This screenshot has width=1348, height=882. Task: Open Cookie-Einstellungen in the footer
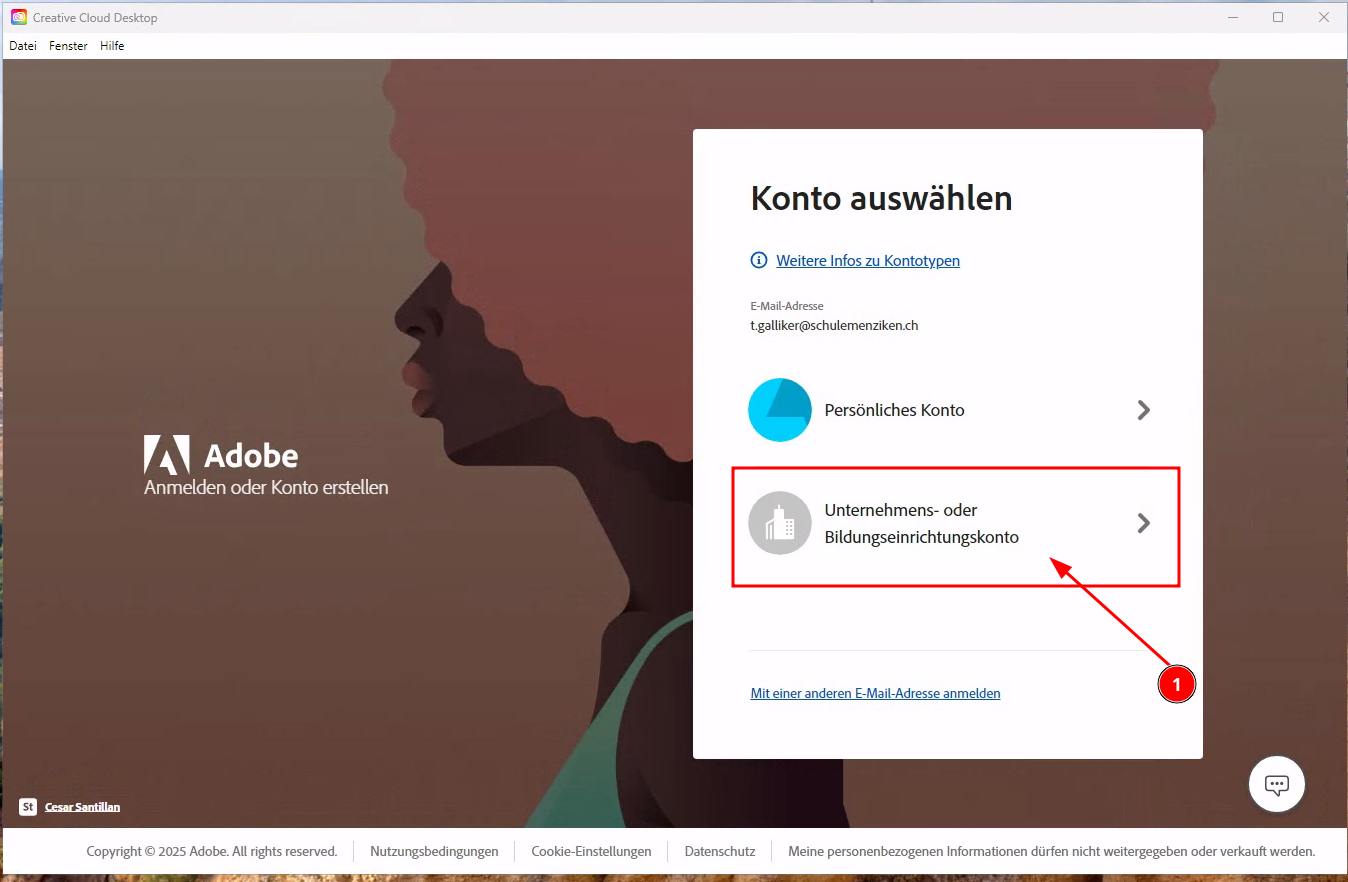tap(591, 852)
